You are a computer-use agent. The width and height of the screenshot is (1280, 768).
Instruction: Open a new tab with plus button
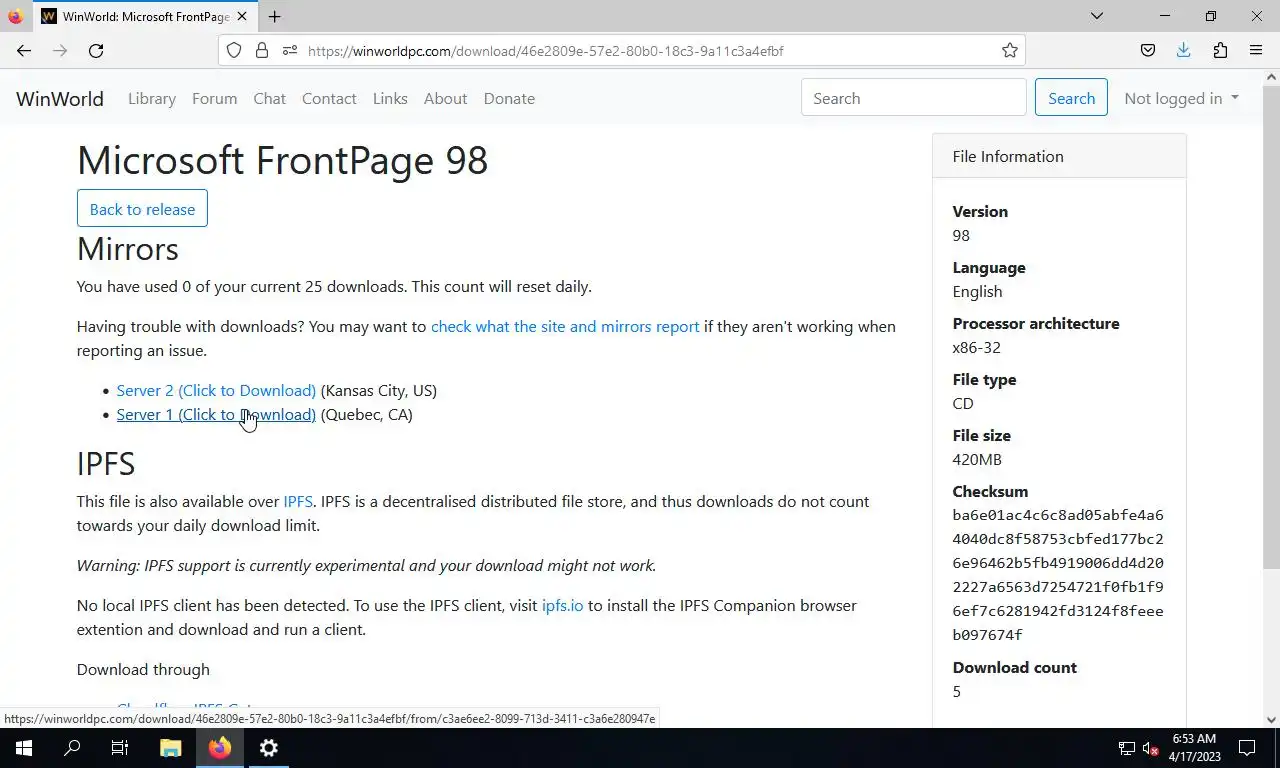(274, 16)
